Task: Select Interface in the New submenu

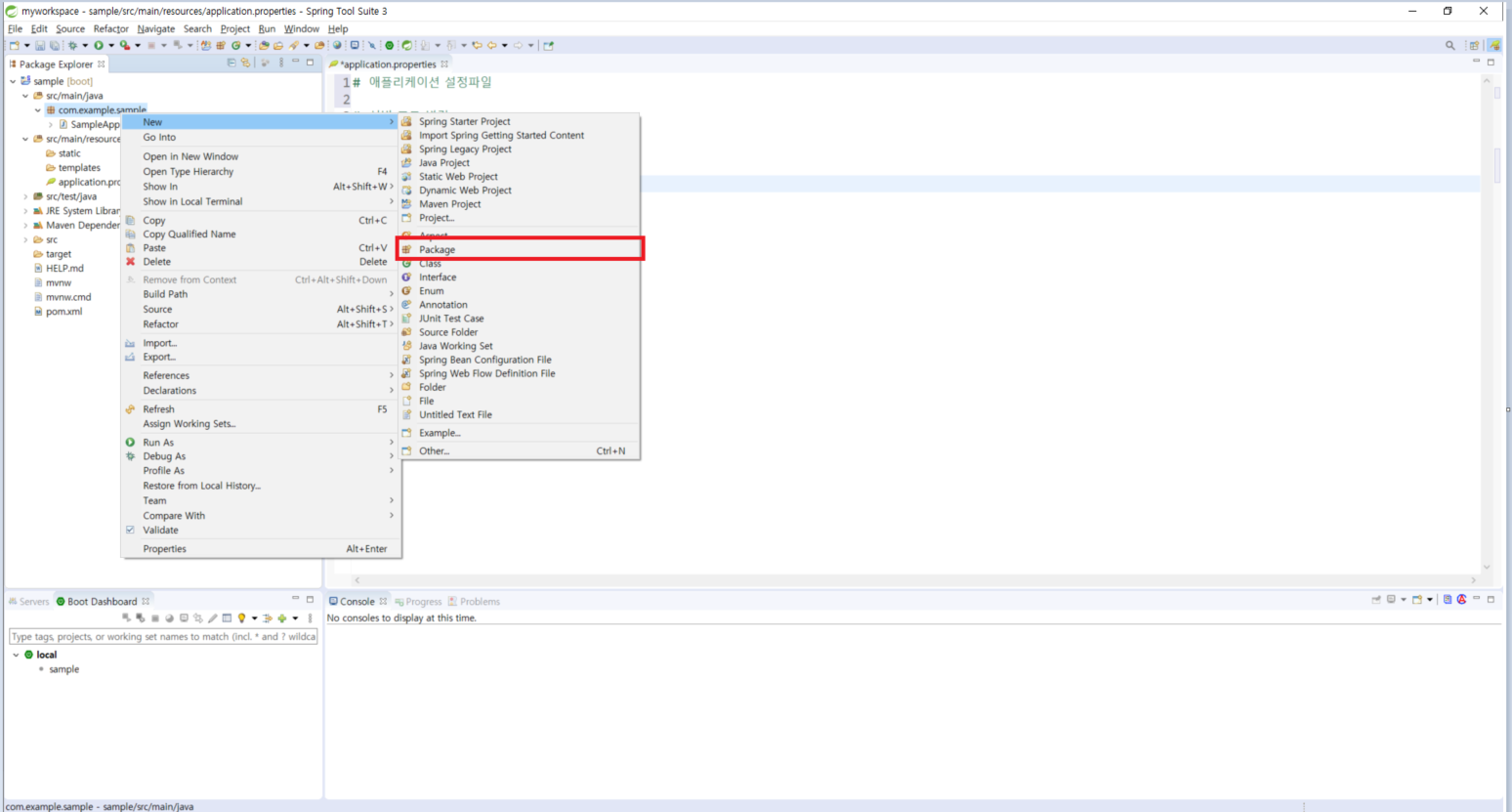Action: [x=520, y=277]
